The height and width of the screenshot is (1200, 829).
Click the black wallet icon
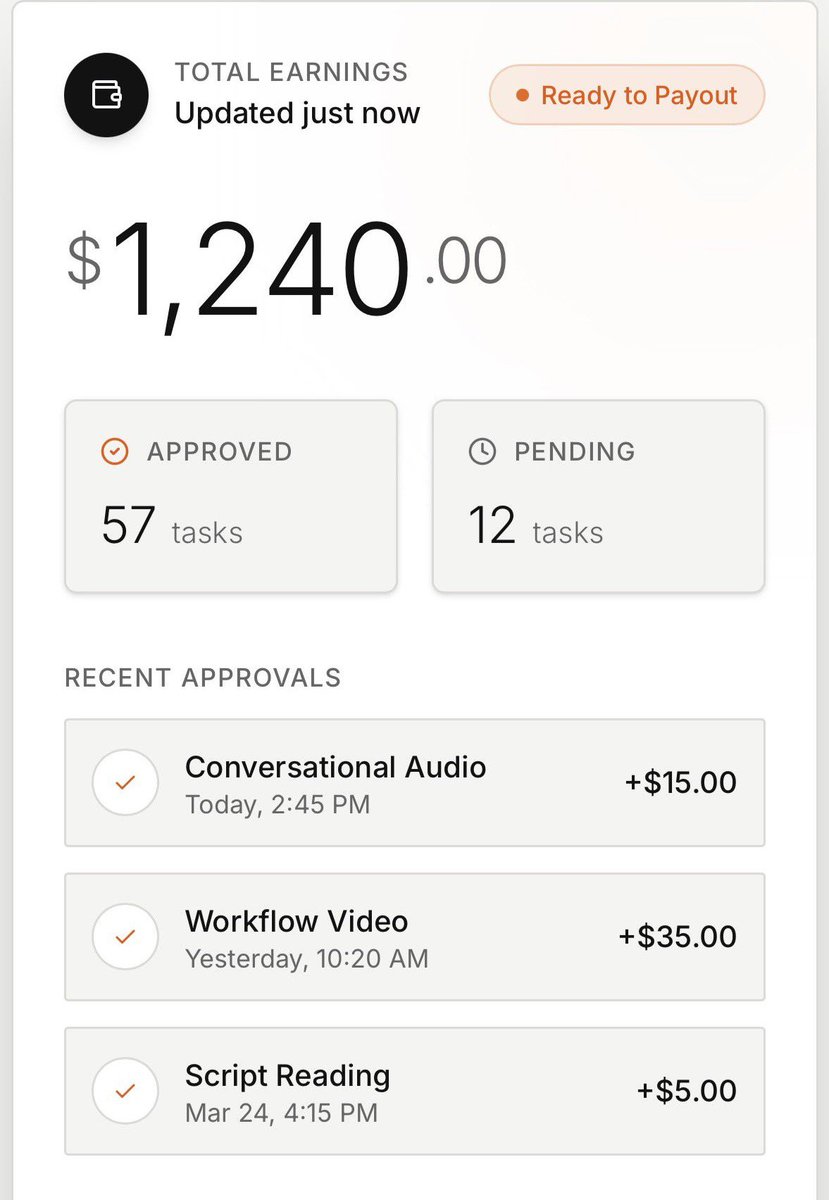[x=106, y=95]
